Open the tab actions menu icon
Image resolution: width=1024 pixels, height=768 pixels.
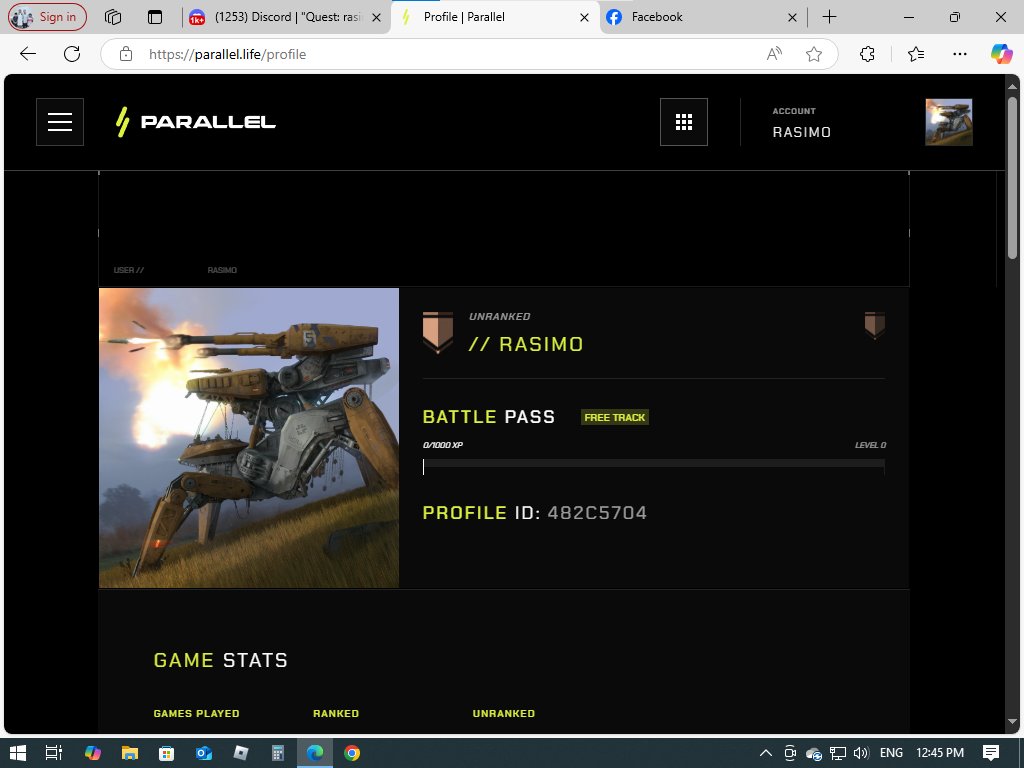point(155,17)
